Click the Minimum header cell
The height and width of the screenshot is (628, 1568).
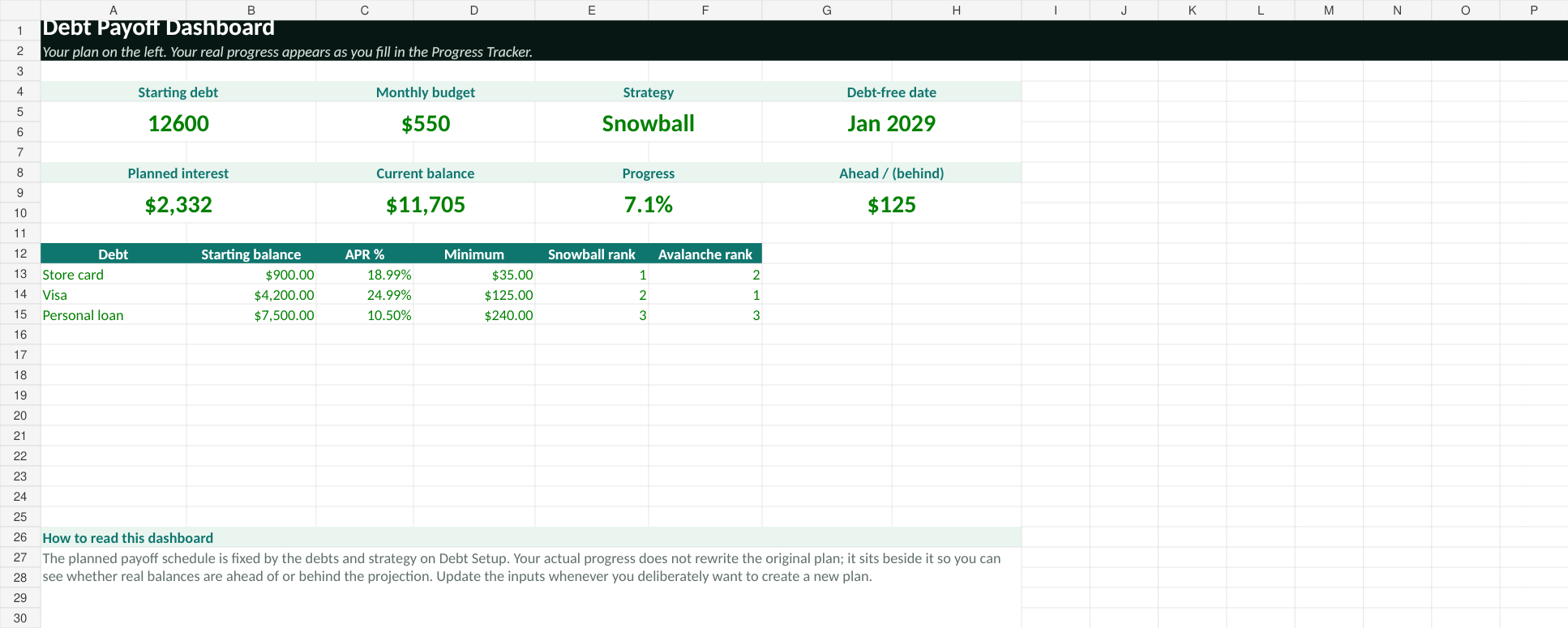tap(474, 254)
